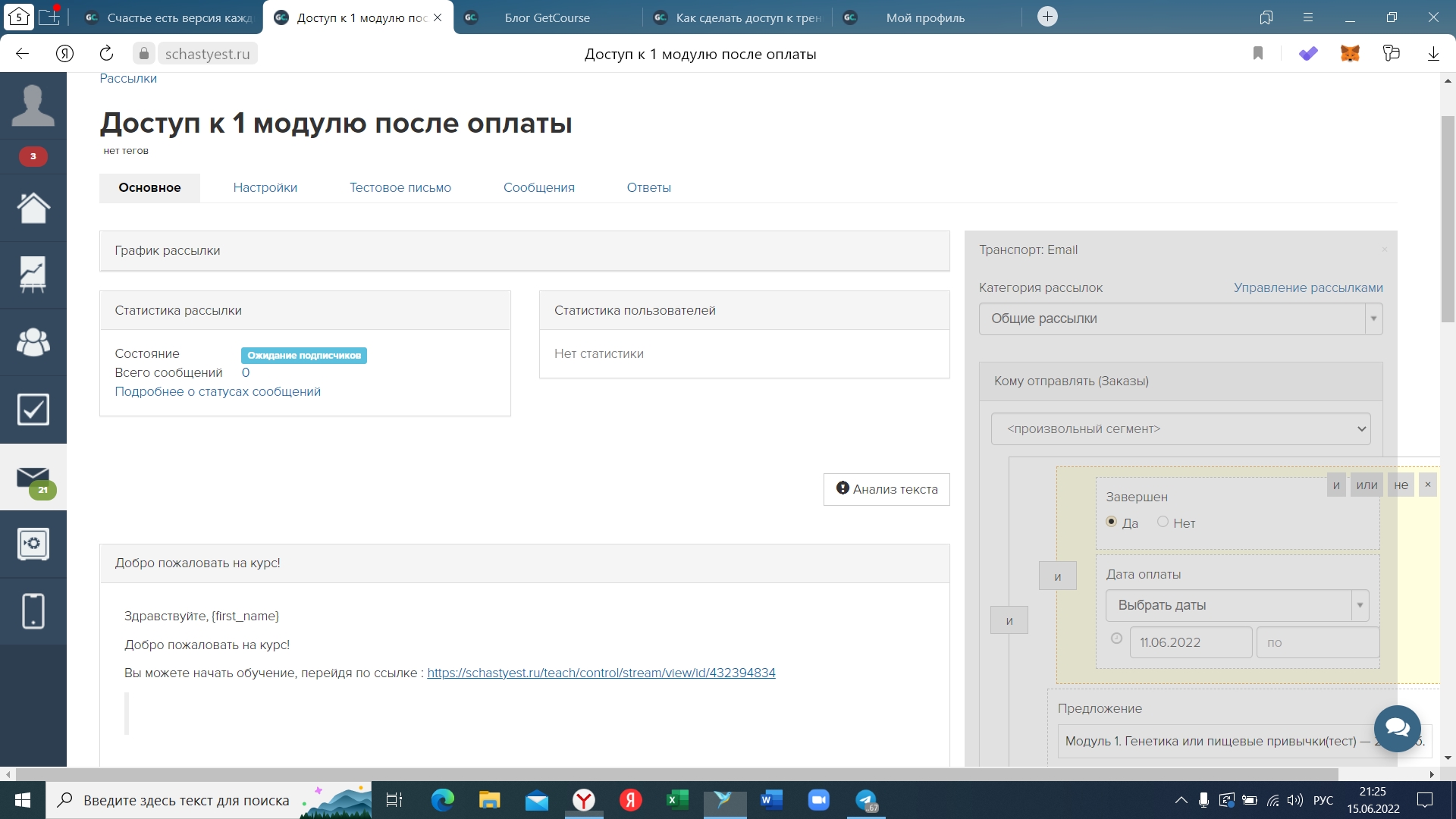Click the home icon in the sidebar
Image resolution: width=1456 pixels, height=819 pixels.
click(x=33, y=208)
